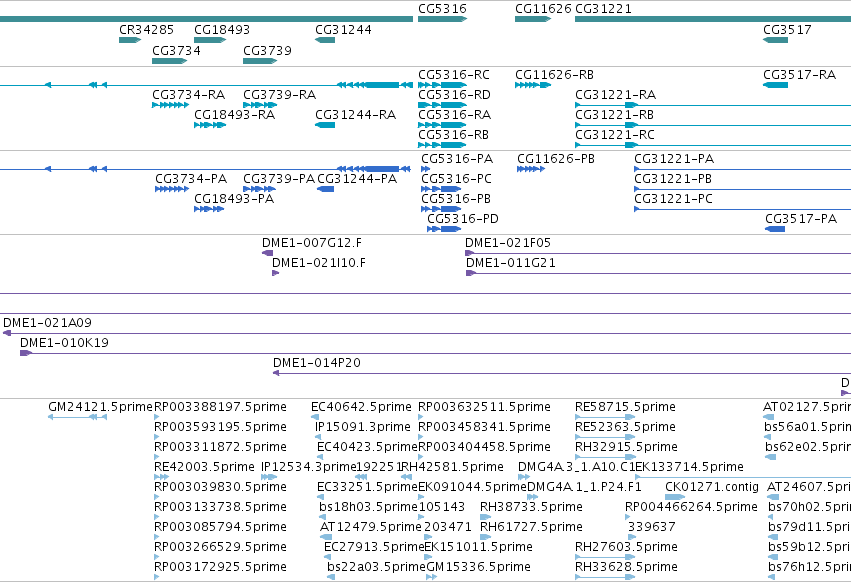851x582 pixels.
Task: Select EST RE58715.5prime
Action: [605, 417]
